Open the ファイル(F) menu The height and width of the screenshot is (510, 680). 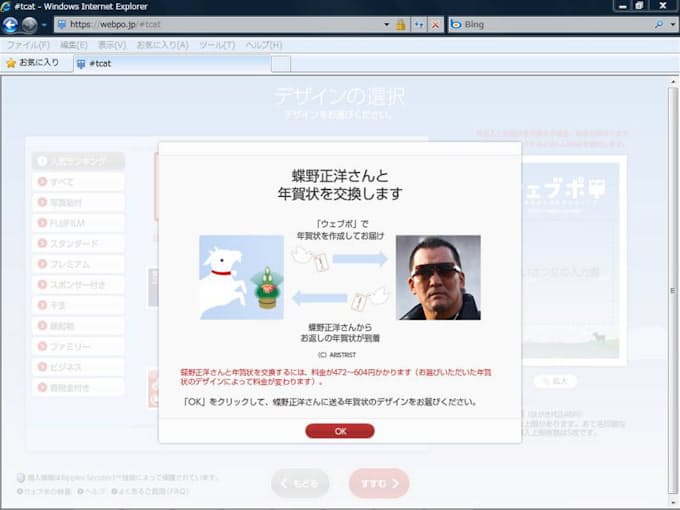[x=28, y=45]
